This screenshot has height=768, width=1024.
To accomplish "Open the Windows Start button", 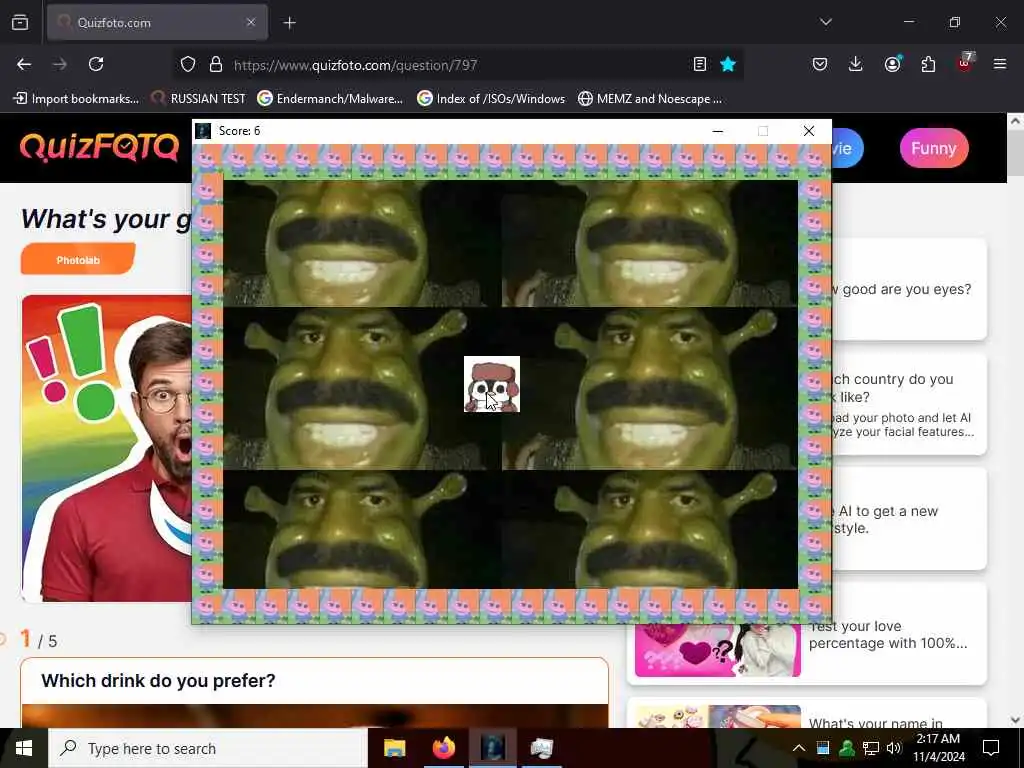I will pyautogui.click(x=24, y=748).
